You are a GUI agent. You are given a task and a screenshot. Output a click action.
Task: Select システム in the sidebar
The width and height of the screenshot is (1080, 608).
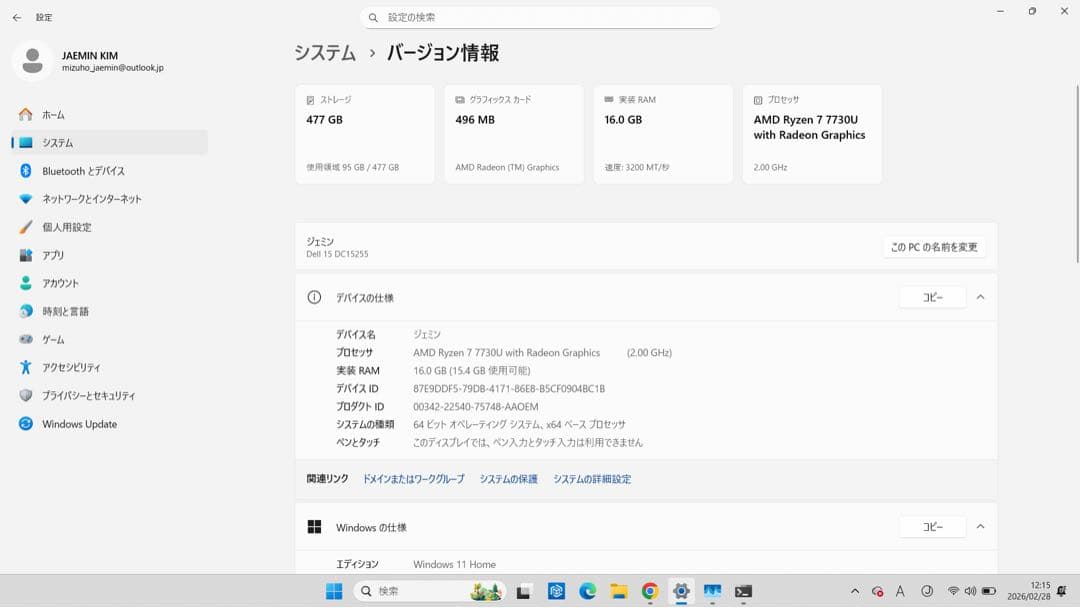point(109,143)
